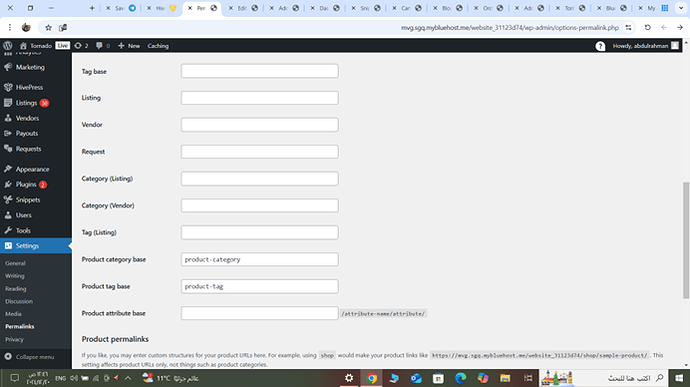Open the Reading settings submenu item
This screenshot has height=387, width=690.
coord(16,289)
